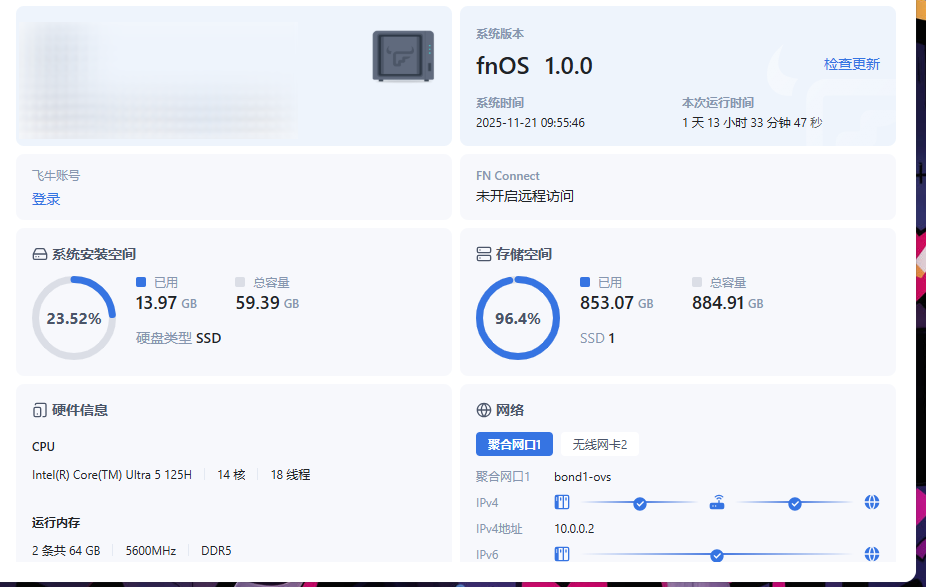926x587 pixels.
Task: Click the 2 条共 64 GB memory text
Action: pyautogui.click(x=66, y=551)
